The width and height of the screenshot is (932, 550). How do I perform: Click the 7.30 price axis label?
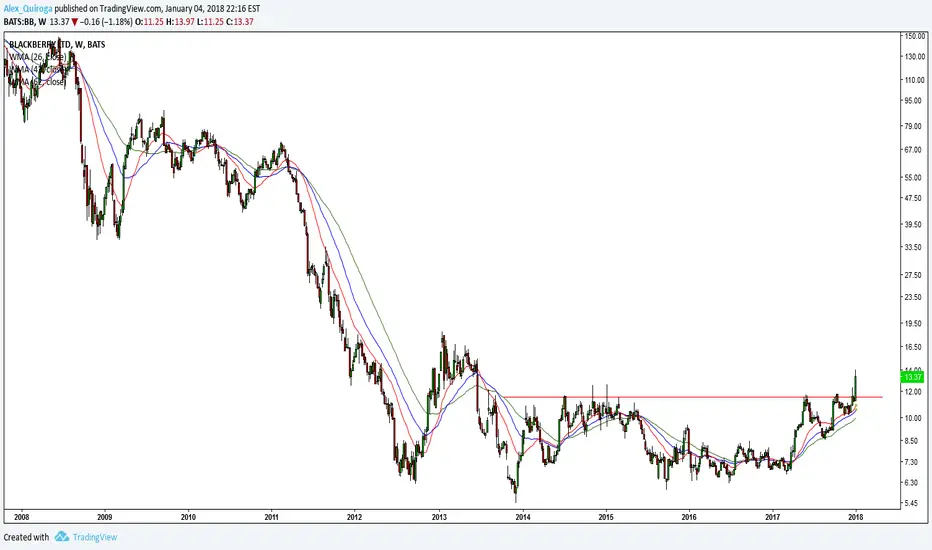[x=912, y=462]
